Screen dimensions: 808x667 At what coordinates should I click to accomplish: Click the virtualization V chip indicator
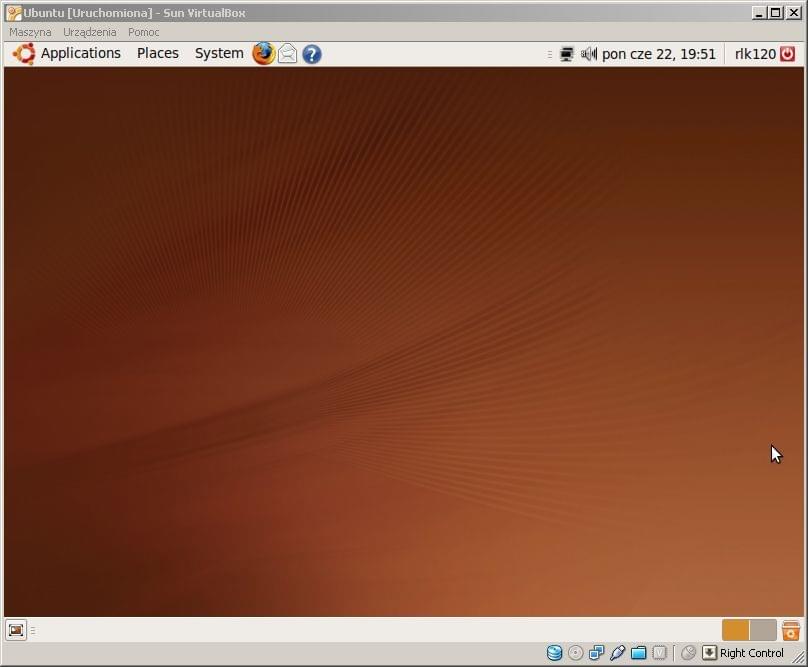coord(660,653)
